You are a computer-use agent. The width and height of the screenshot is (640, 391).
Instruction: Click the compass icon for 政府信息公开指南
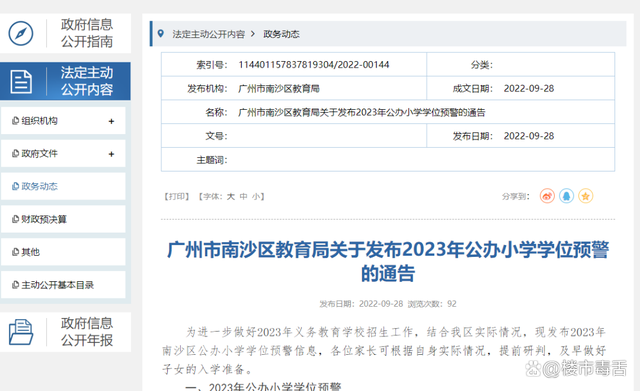[x=21, y=33]
